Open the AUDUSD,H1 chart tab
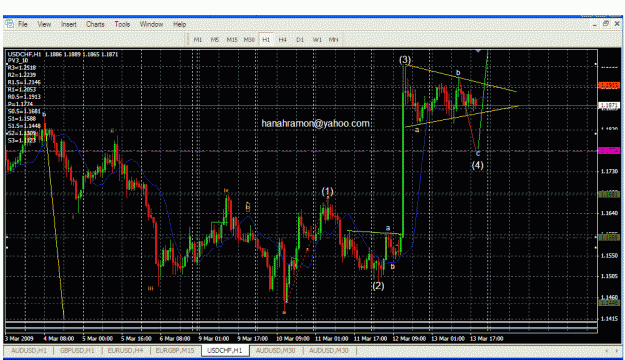Image resolution: width=625 pixels, height=360 pixels. (x=29, y=350)
